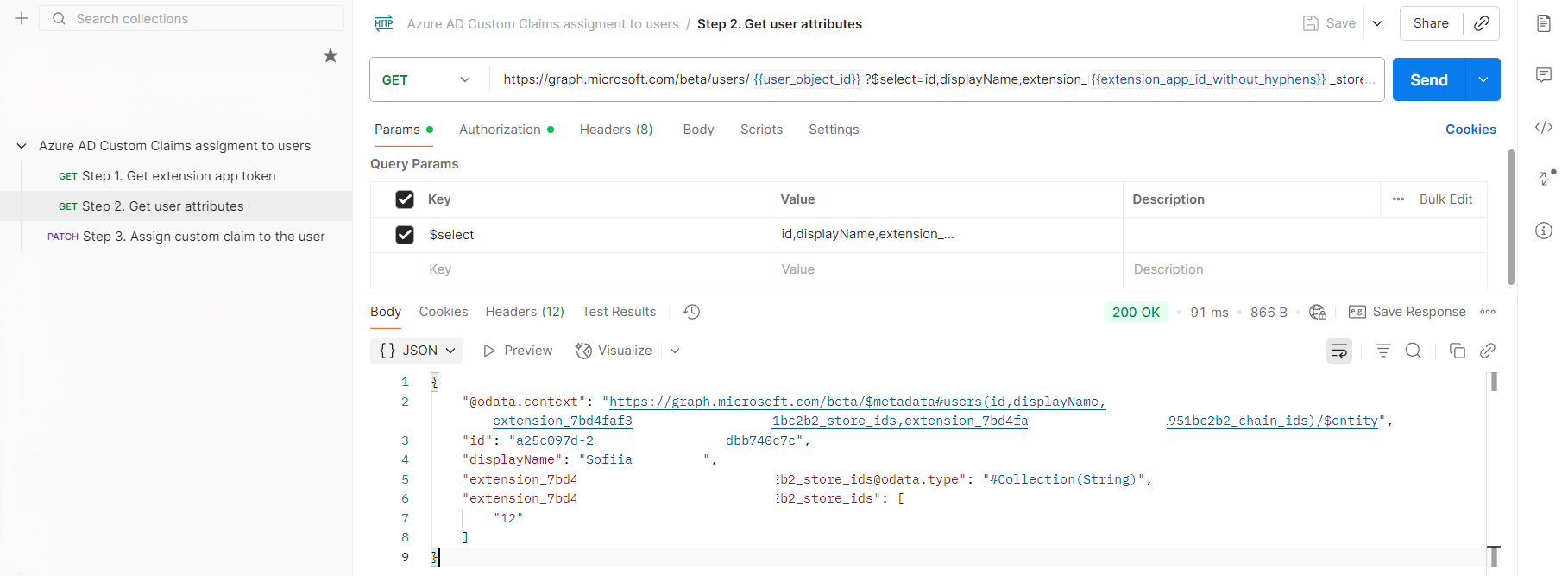
Task: Click the related requests expand icon in sidebar
Action: coord(1546,177)
